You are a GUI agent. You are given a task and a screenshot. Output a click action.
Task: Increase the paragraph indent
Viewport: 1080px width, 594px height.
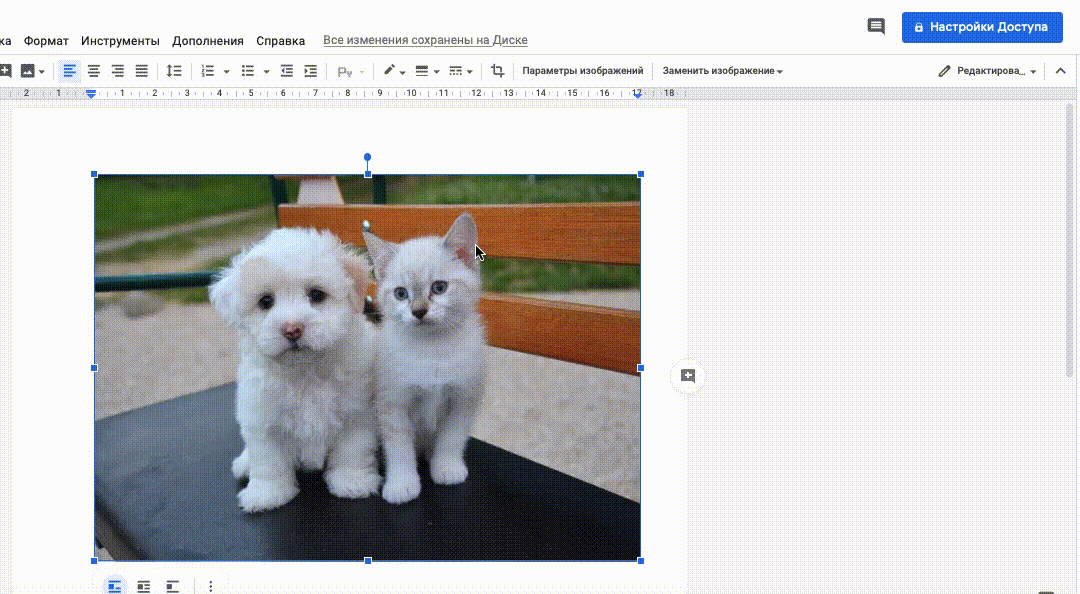point(311,71)
